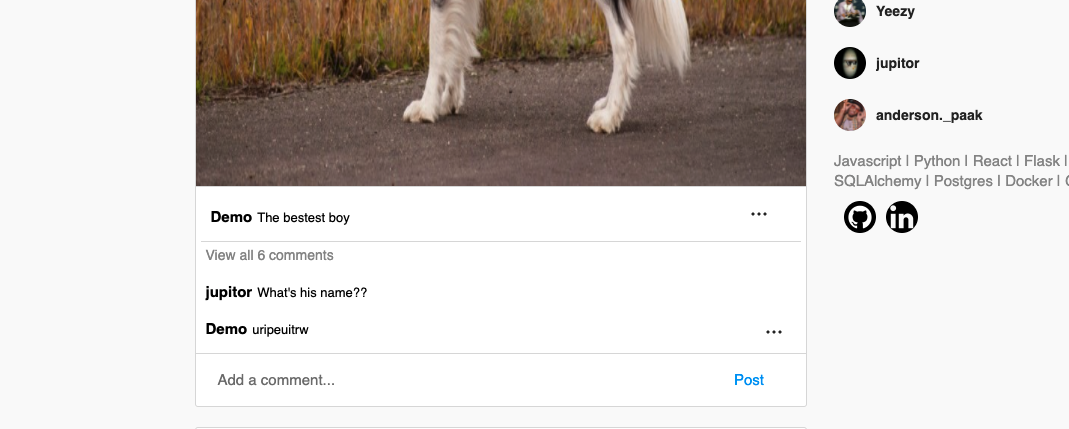Click the Python technology label
The image size is (1069, 429).
pos(936,161)
